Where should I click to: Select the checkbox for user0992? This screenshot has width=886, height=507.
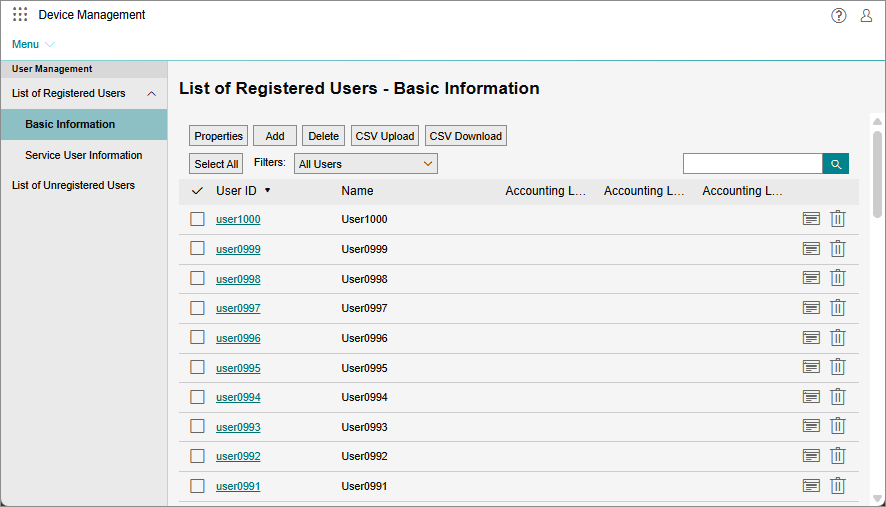pyautogui.click(x=198, y=456)
